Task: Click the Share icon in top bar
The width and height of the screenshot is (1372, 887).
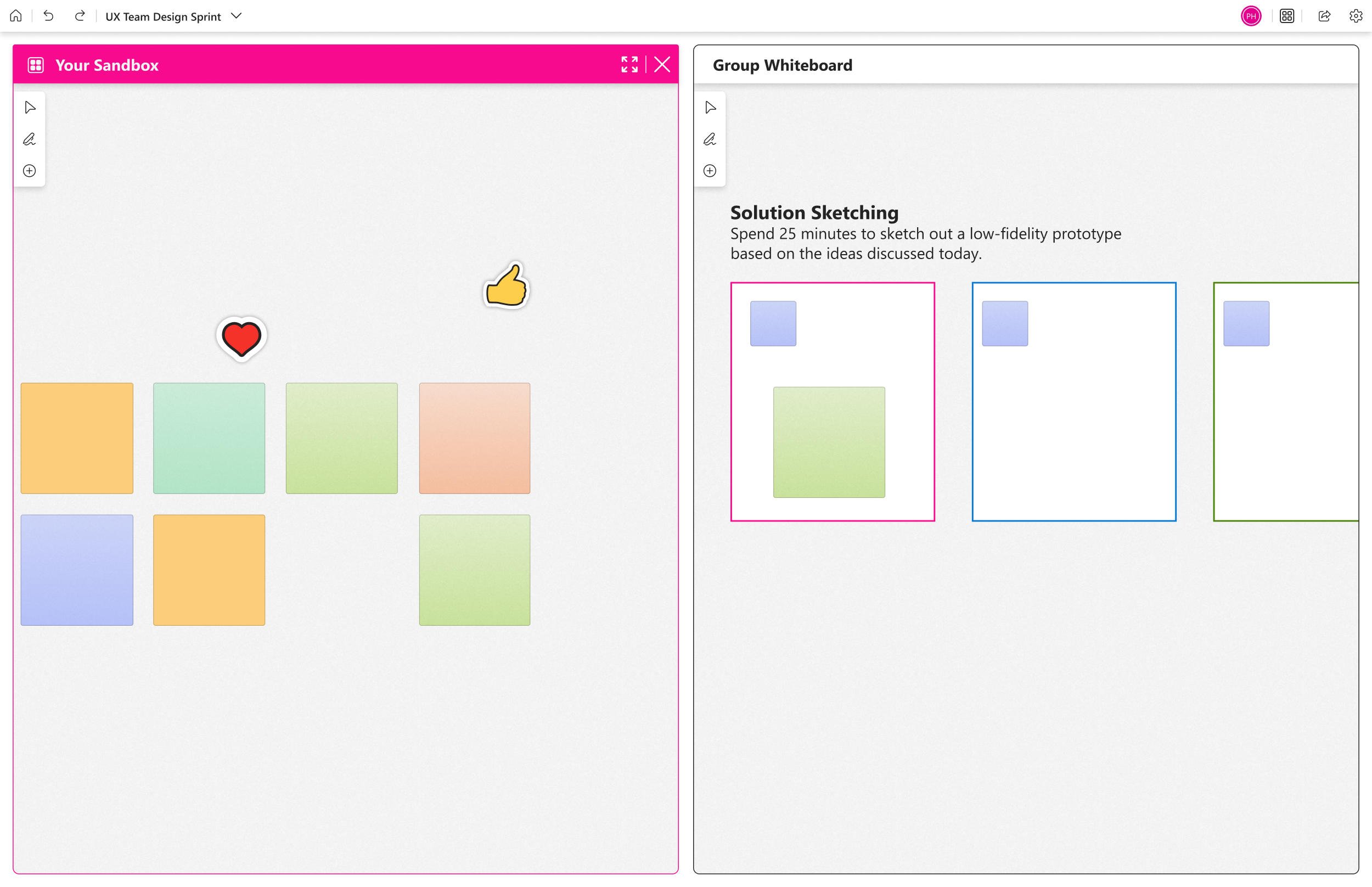Action: [1324, 16]
